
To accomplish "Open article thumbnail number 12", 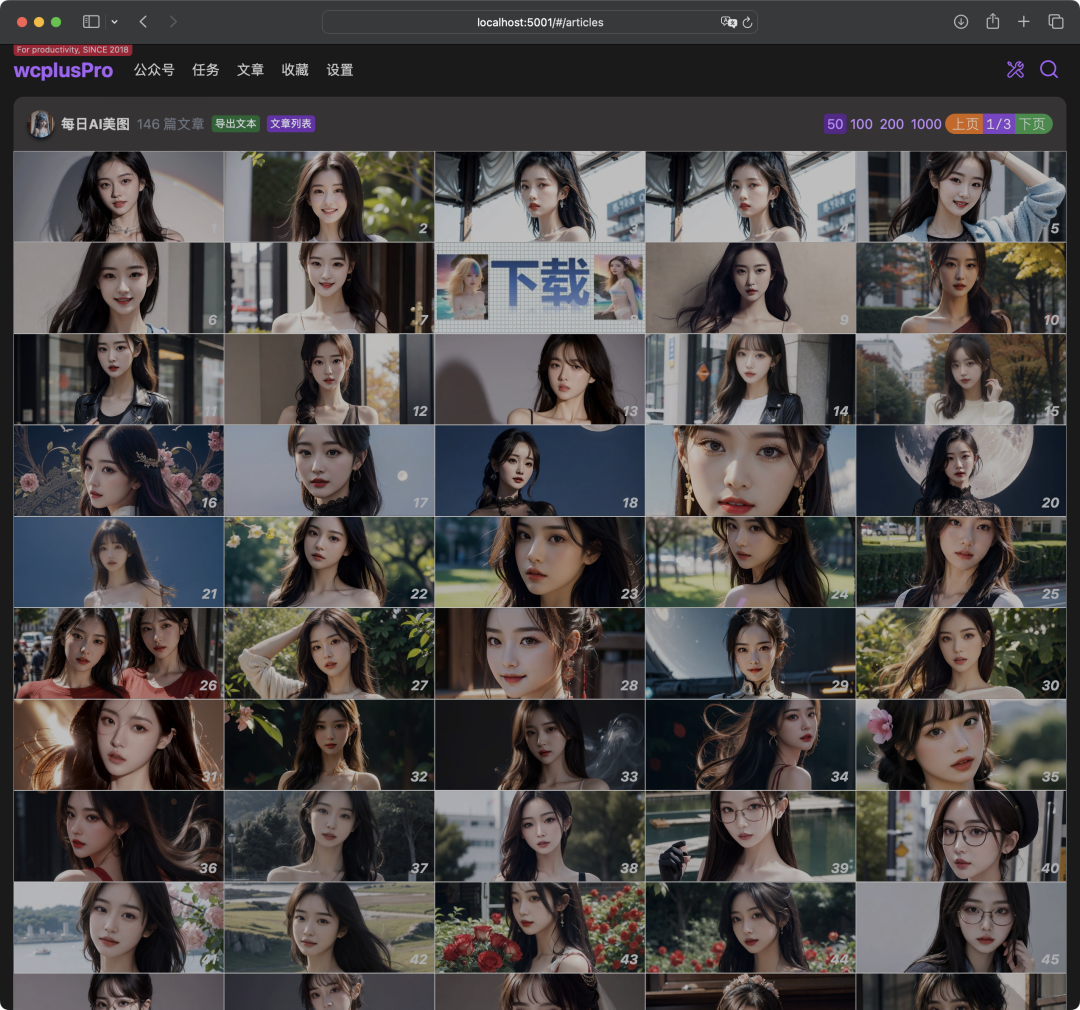I will pos(329,379).
